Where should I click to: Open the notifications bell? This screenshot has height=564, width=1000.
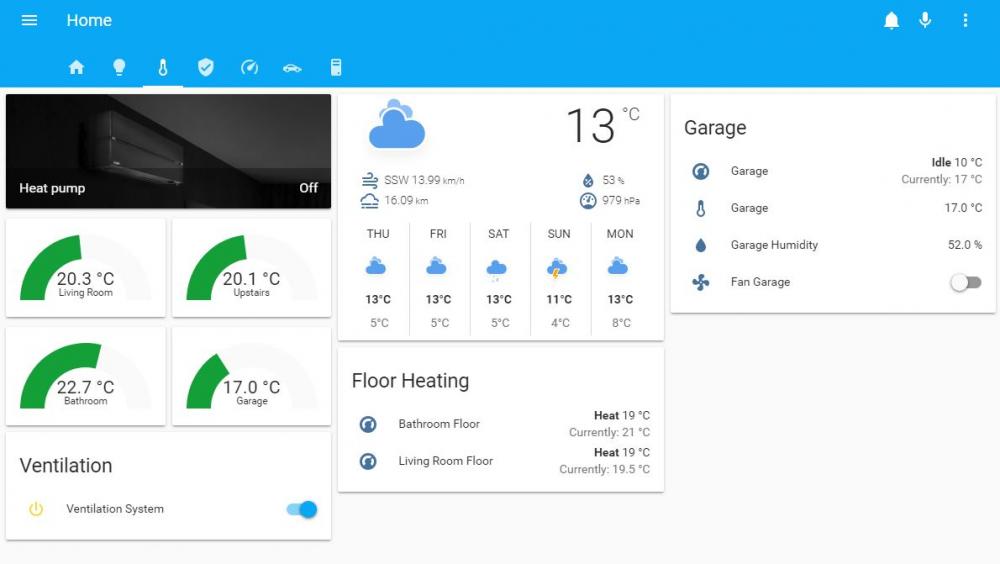pos(891,20)
